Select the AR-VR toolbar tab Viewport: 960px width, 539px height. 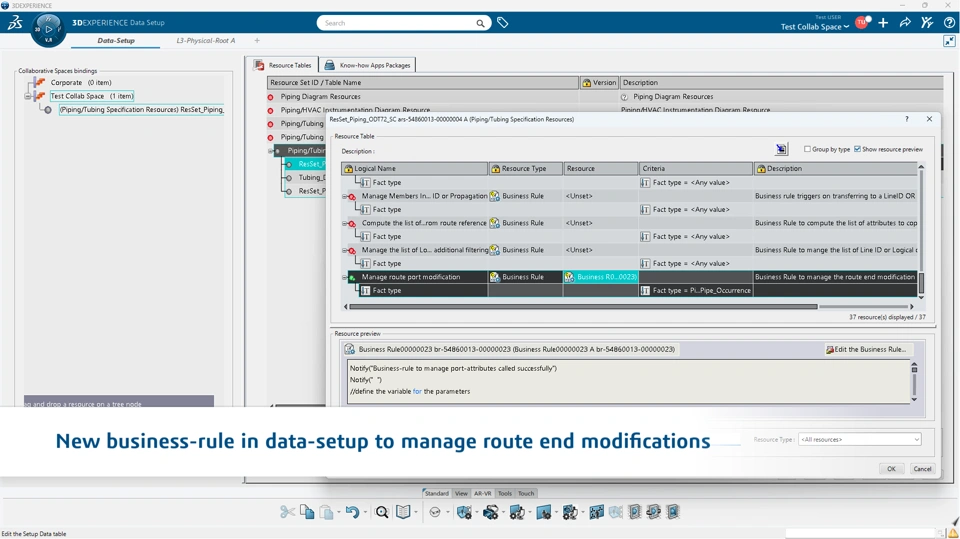point(482,494)
